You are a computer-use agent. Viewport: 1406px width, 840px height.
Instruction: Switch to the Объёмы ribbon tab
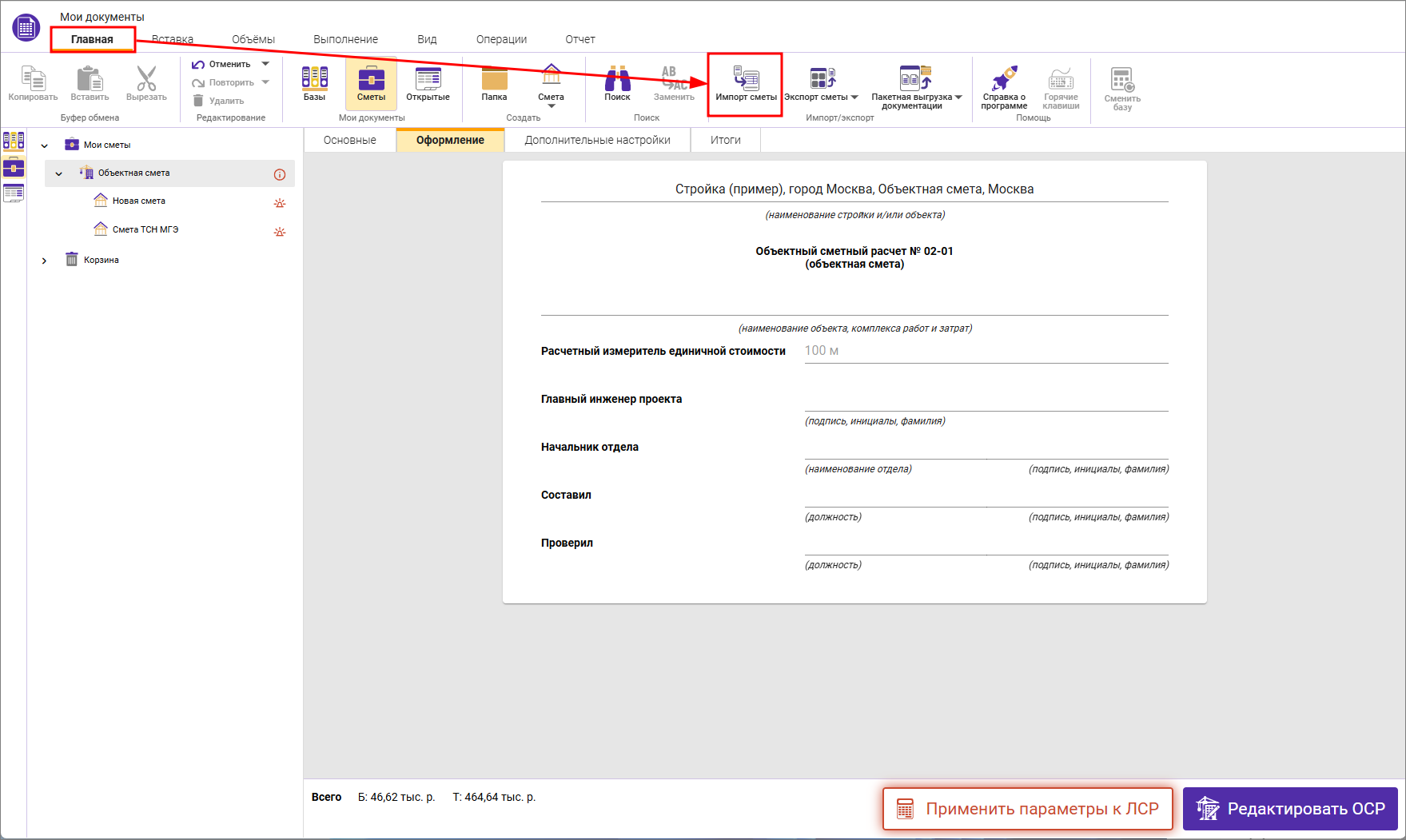point(253,39)
